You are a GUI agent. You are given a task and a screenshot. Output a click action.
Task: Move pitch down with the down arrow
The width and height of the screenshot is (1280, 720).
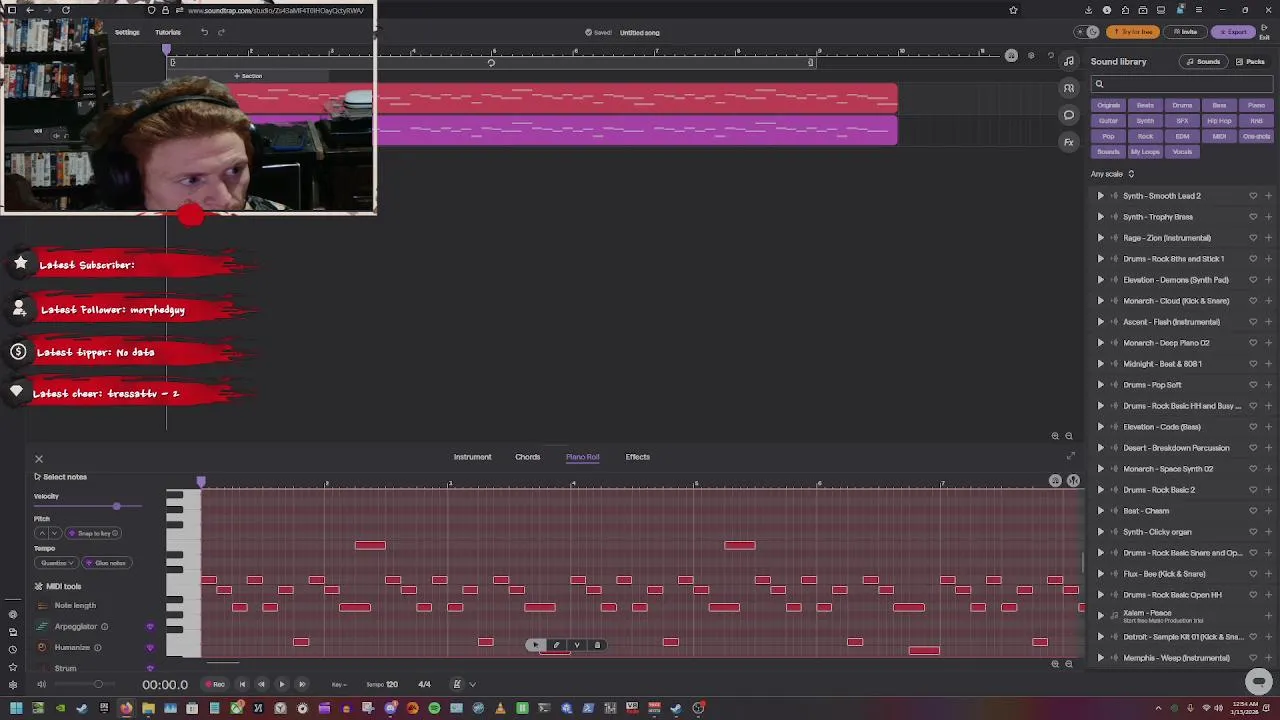(54, 533)
